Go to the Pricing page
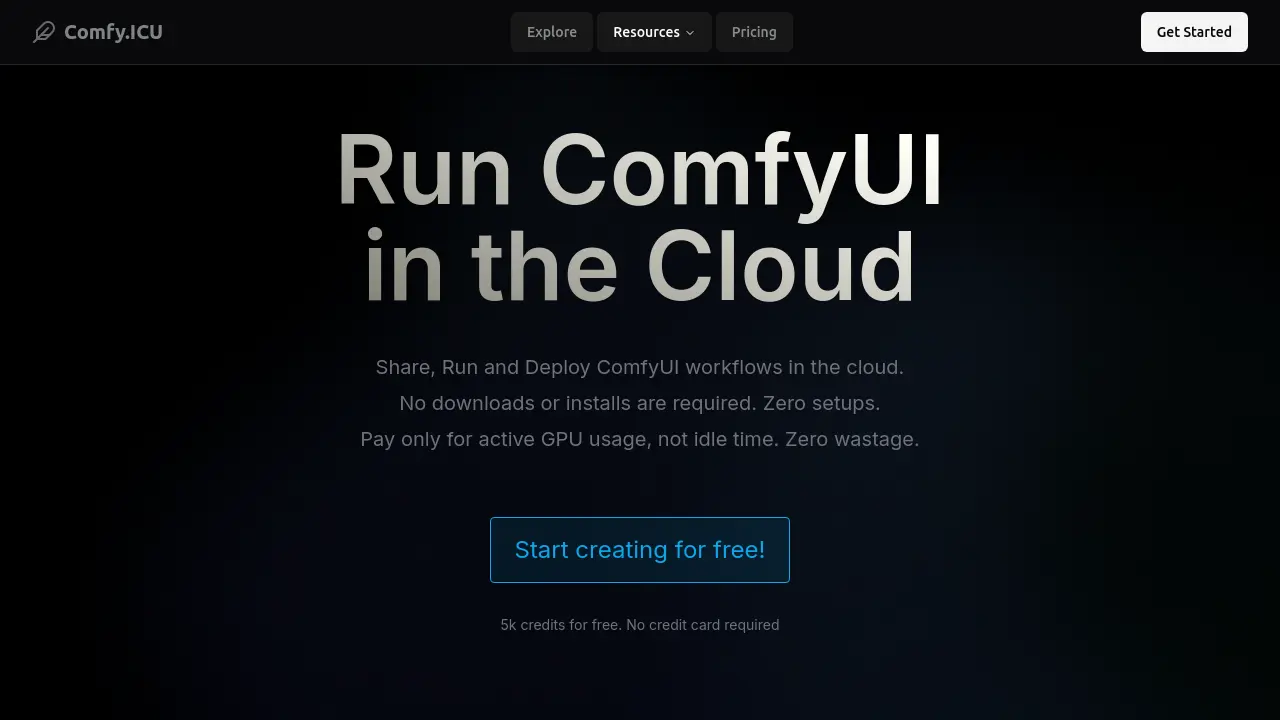The image size is (1280, 720). tap(754, 32)
